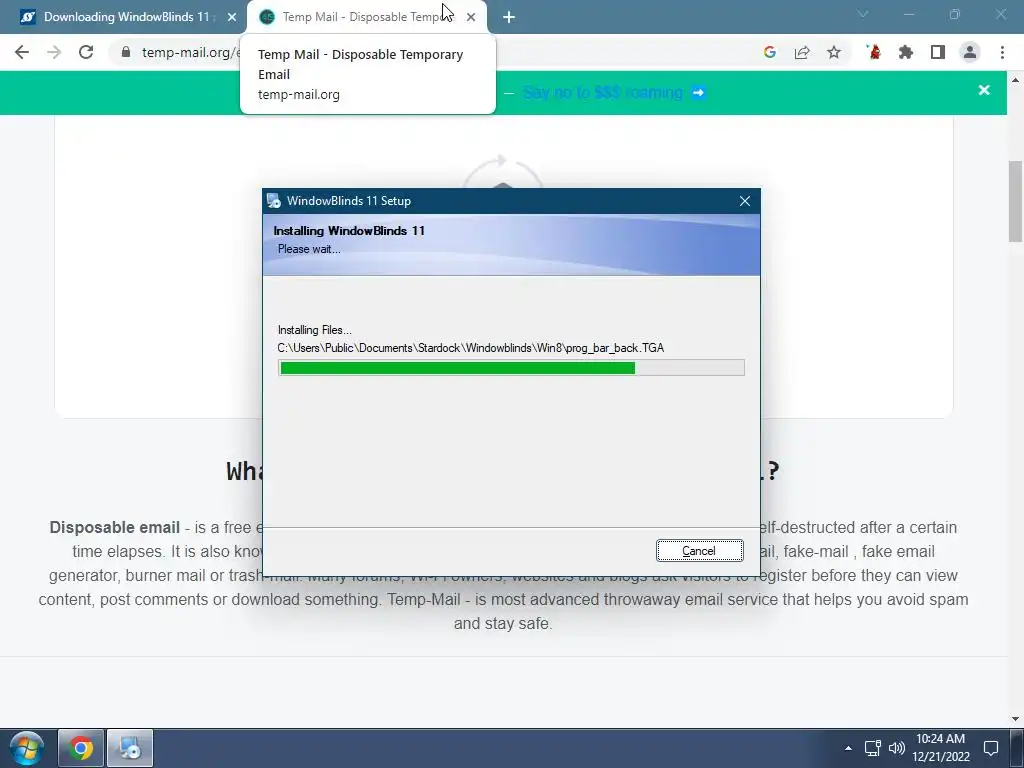The height and width of the screenshot is (768, 1024).
Task: Open the volume control tray icon
Action: pyautogui.click(x=897, y=748)
